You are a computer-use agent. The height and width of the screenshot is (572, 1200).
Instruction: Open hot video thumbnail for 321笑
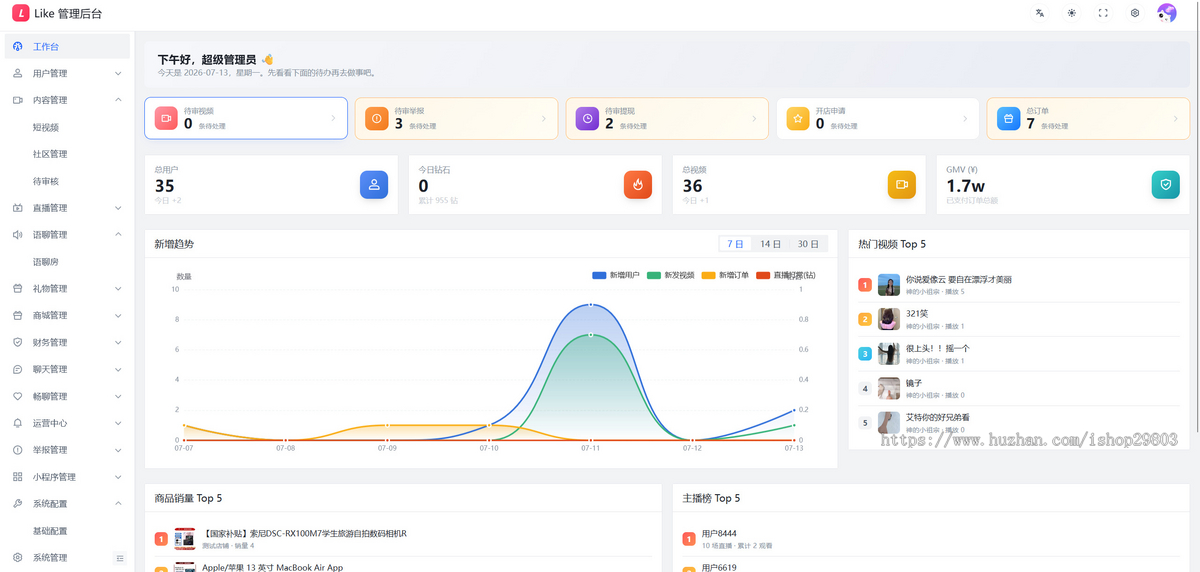pos(889,319)
